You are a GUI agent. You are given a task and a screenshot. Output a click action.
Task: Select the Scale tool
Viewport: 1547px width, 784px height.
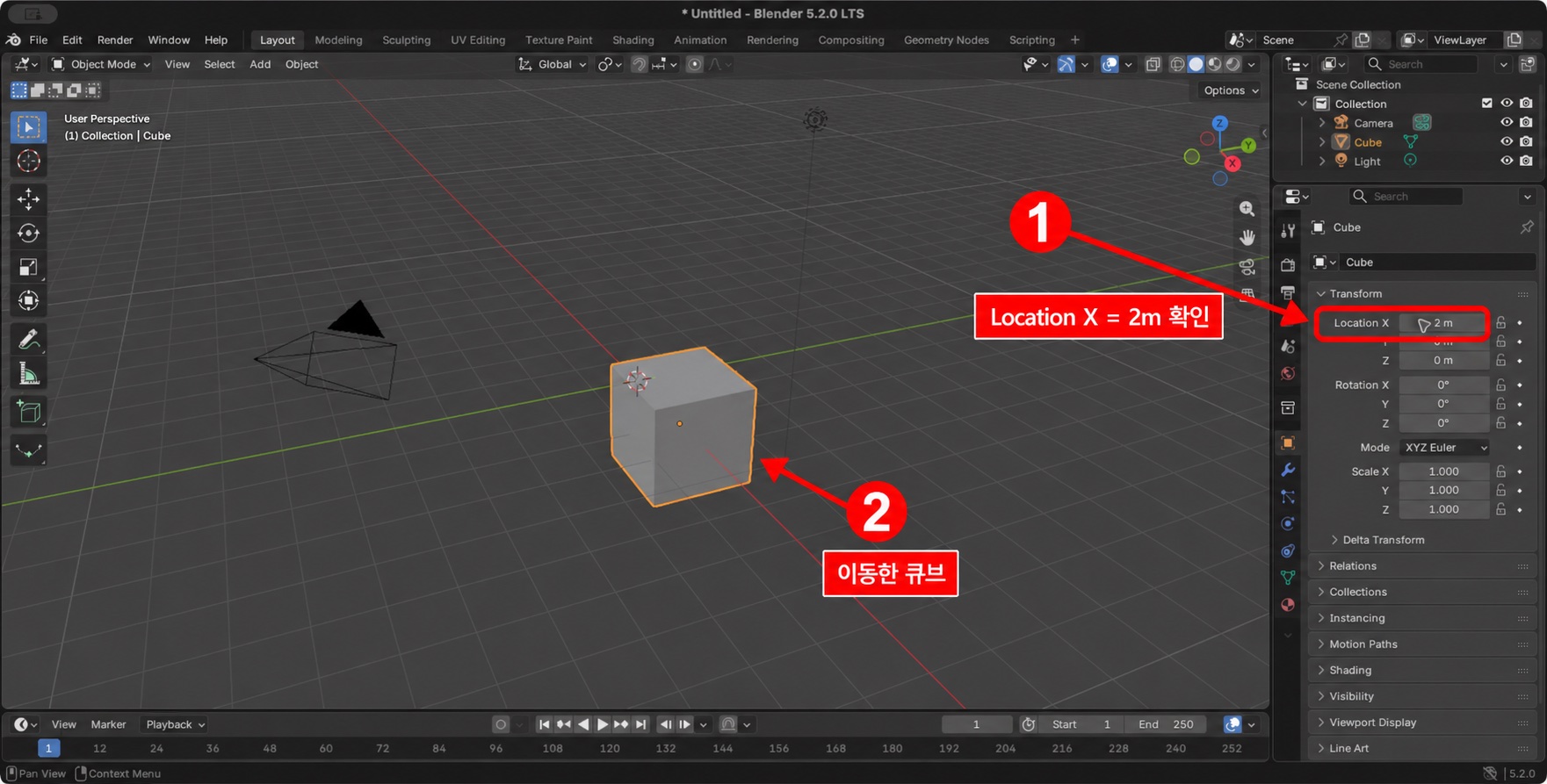coord(28,268)
